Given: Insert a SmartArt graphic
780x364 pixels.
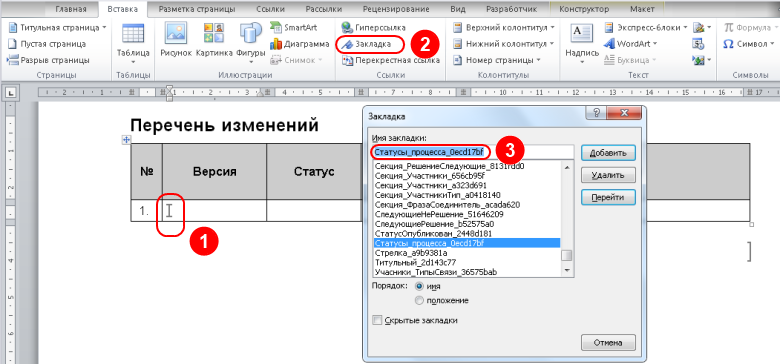Looking at the screenshot, I should pos(294,27).
